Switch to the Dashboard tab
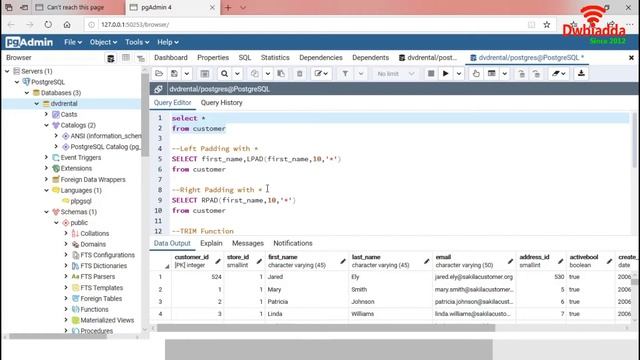The height and width of the screenshot is (360, 640). (x=171, y=58)
